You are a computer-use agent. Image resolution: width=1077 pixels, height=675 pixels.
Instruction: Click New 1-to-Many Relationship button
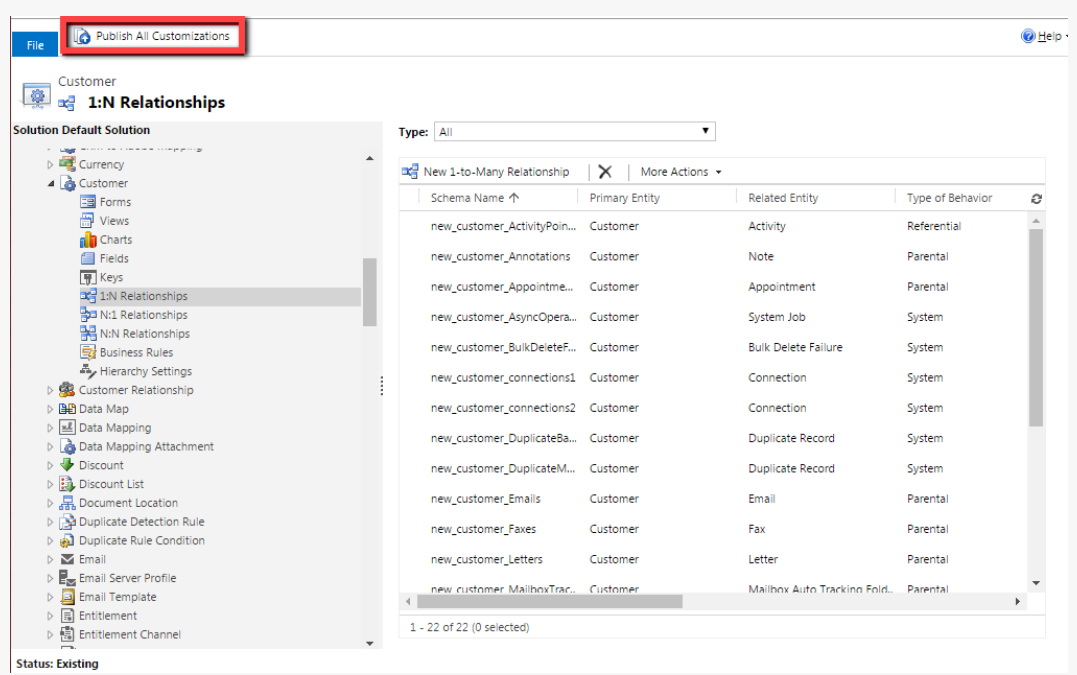pos(487,172)
